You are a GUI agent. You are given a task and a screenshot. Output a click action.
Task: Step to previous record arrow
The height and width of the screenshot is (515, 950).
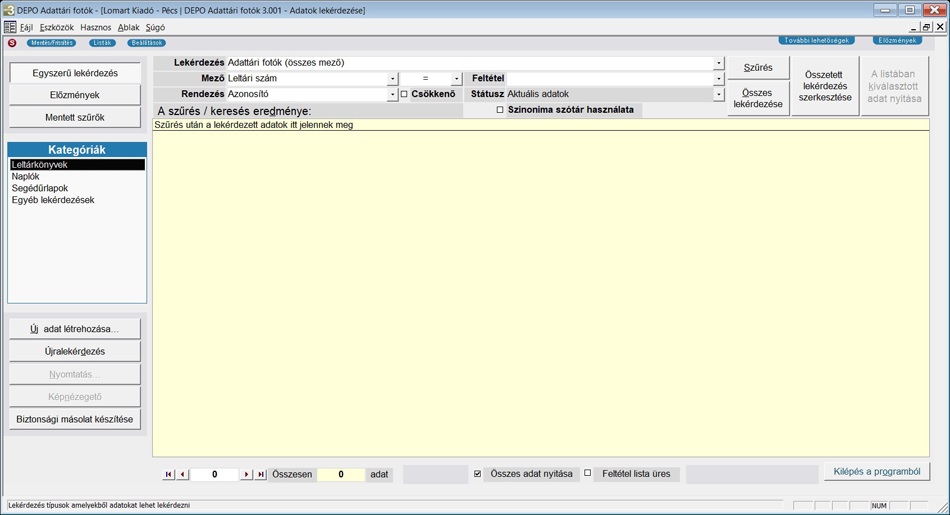tap(182, 475)
